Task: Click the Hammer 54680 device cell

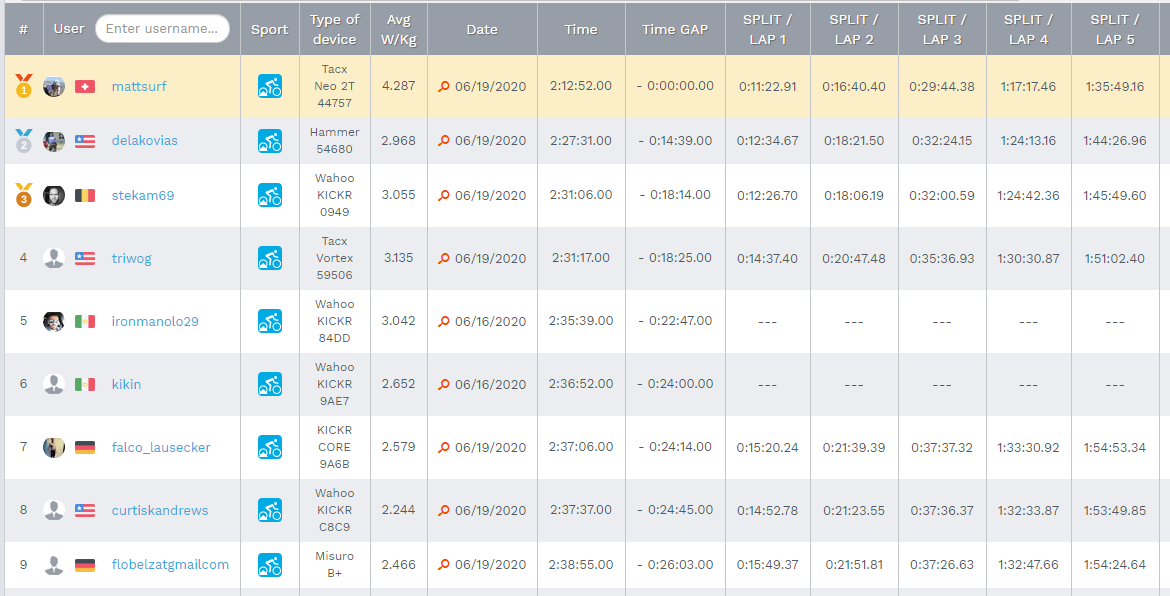Action: 334,140
